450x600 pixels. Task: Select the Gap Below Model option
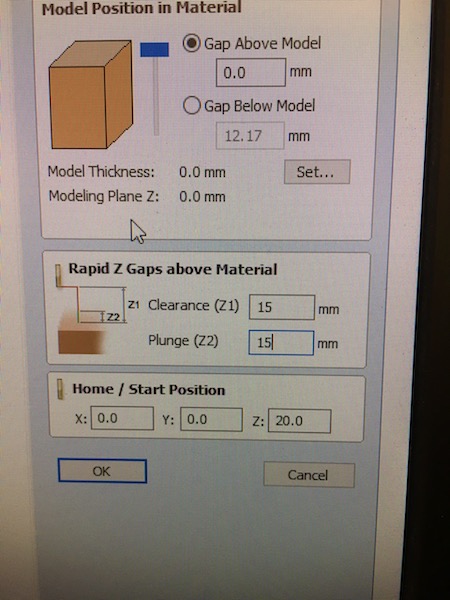191,105
